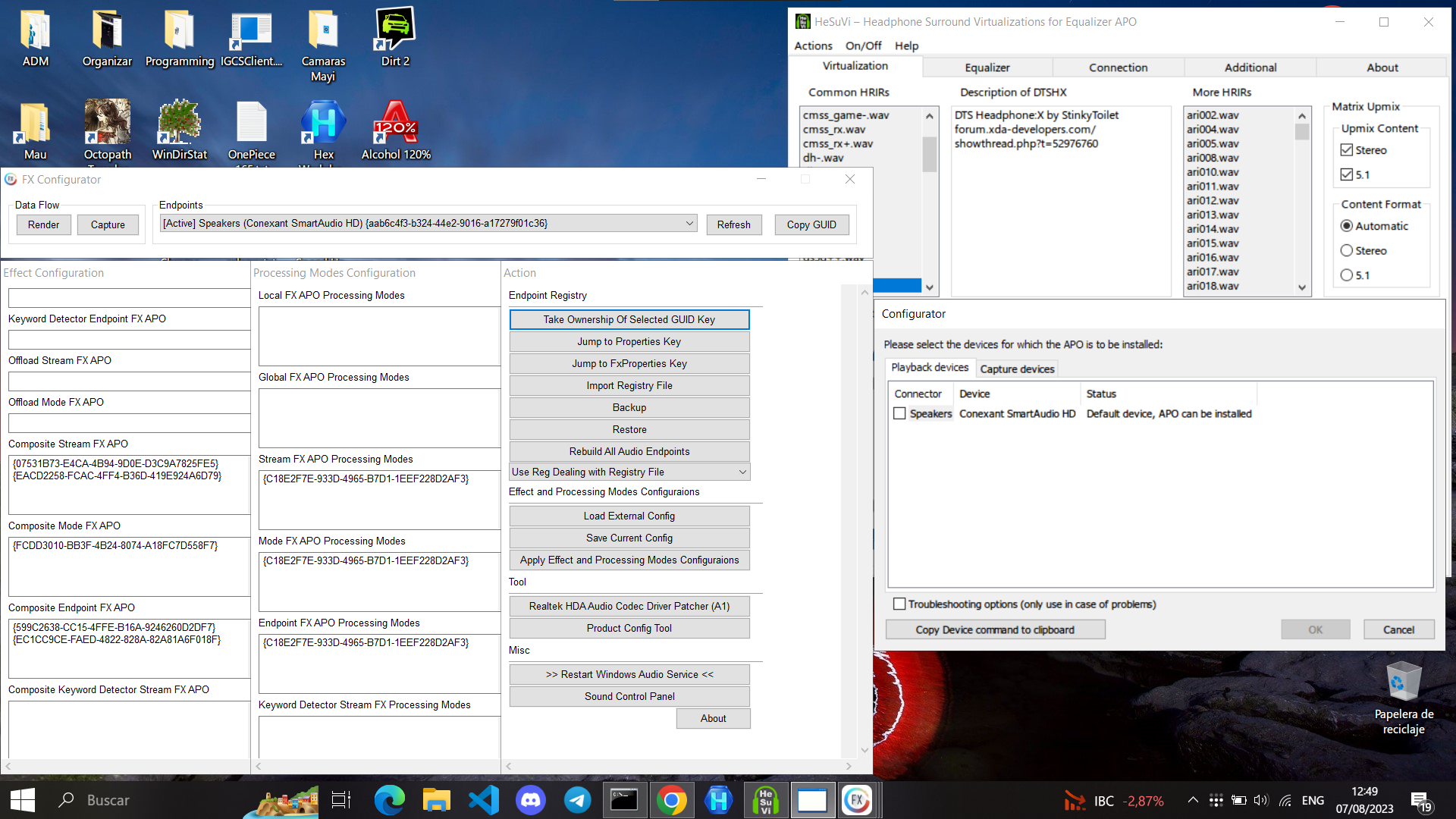Toggle 5.1 checkbox under Upmix Content
This screenshot has width=1456, height=819.
click(x=1347, y=174)
